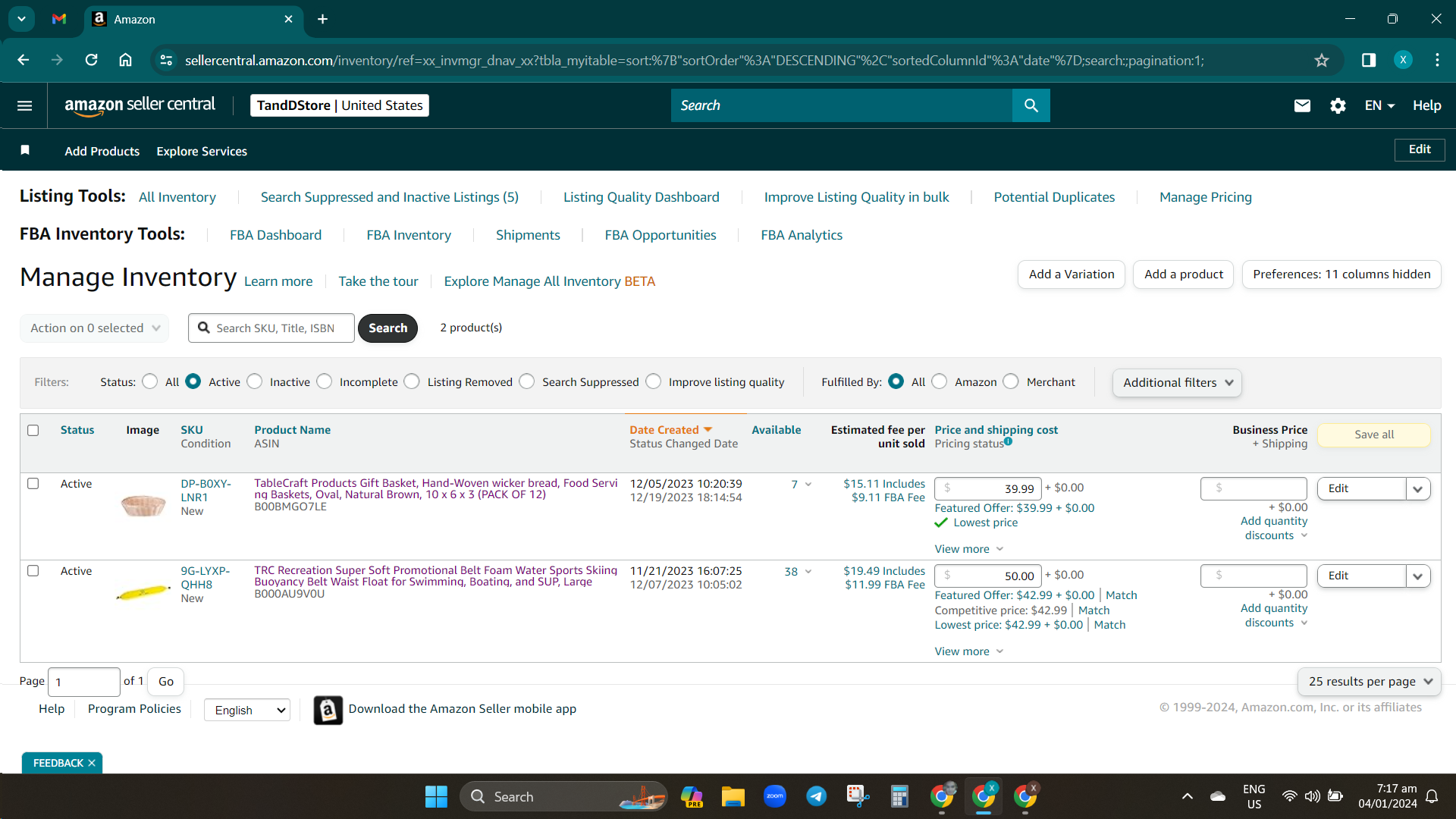Screen dimensions: 1456x819
Task: Open the English language dropdown in footer
Action: 248,710
